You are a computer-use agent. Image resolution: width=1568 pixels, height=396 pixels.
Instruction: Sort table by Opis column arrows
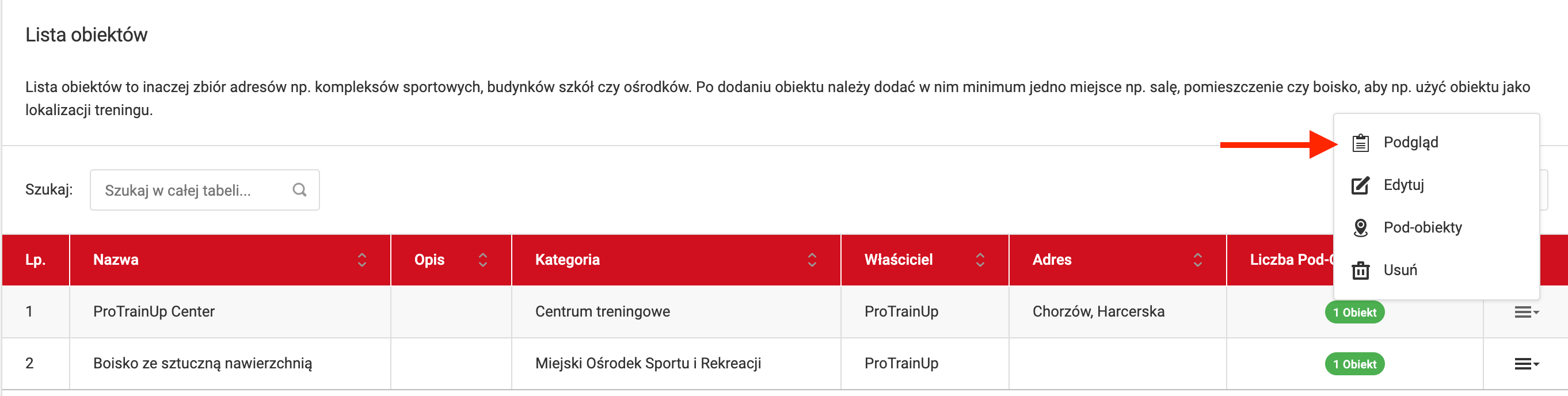point(483,260)
